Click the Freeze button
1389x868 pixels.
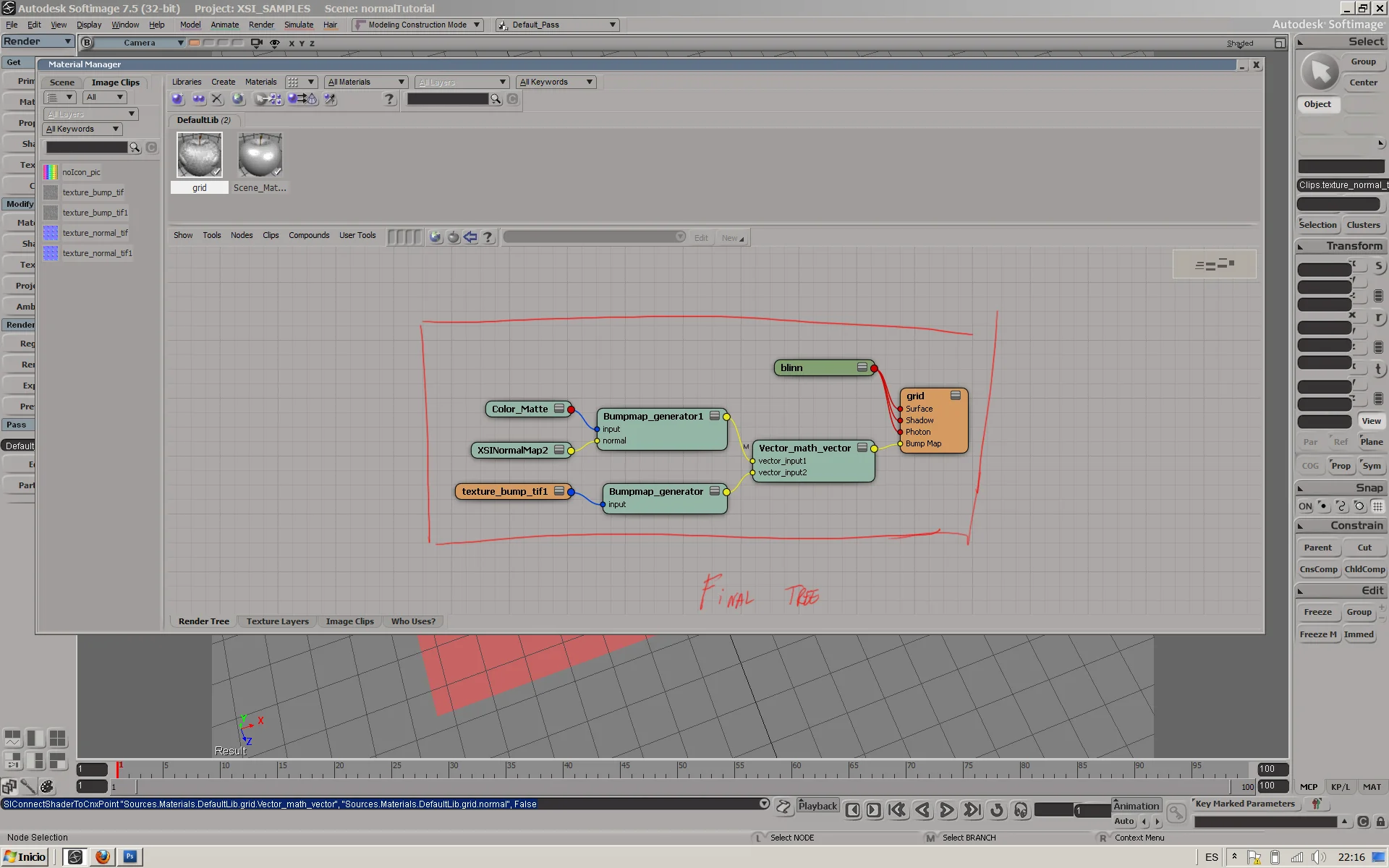point(1317,612)
